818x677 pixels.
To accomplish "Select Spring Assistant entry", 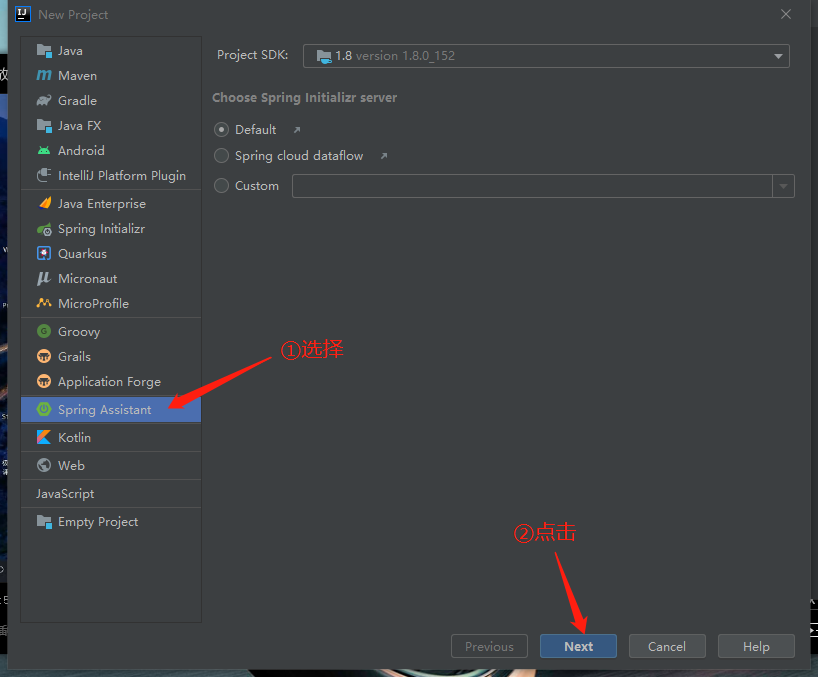I will pyautogui.click(x=111, y=409).
